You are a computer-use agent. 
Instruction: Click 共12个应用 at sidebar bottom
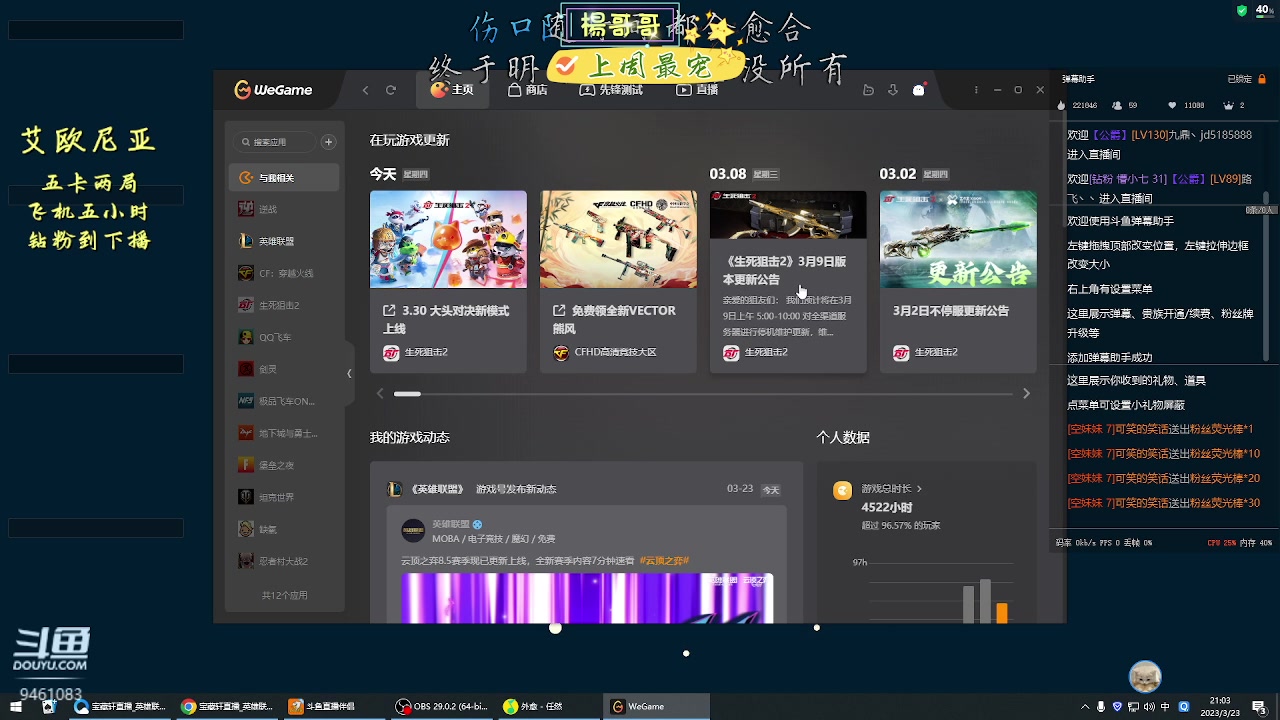[x=284, y=595]
